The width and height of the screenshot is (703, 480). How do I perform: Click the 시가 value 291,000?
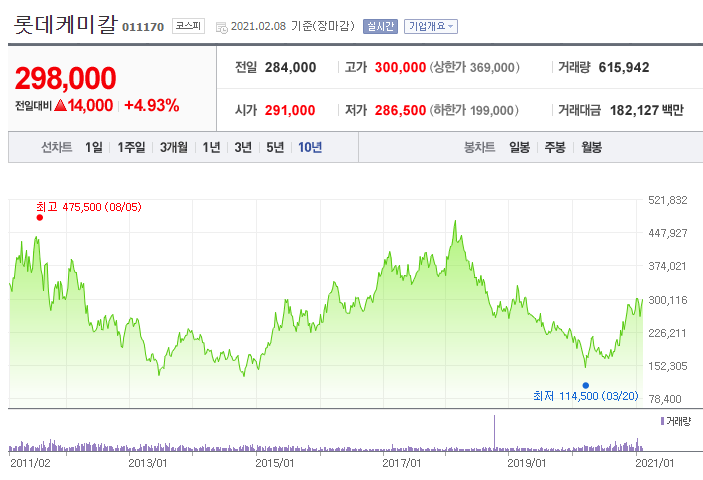point(290,110)
